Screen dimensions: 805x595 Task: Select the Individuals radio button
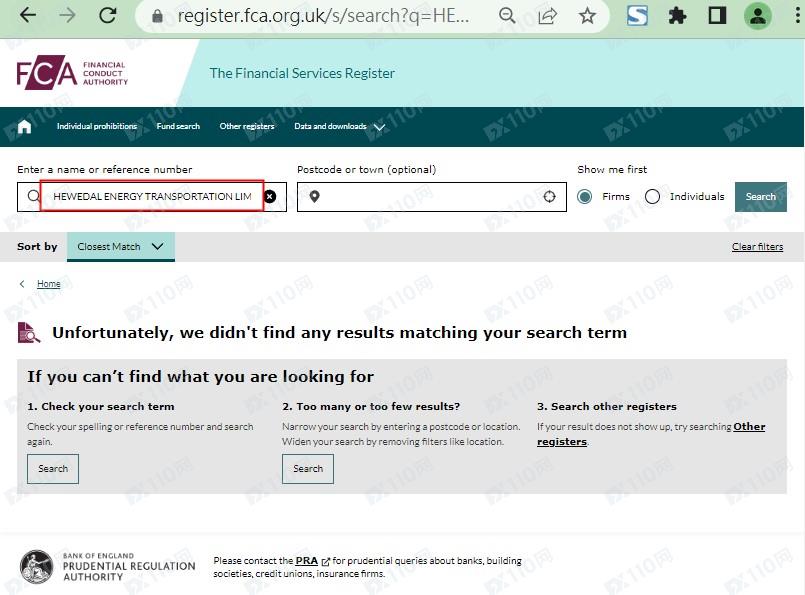point(653,196)
